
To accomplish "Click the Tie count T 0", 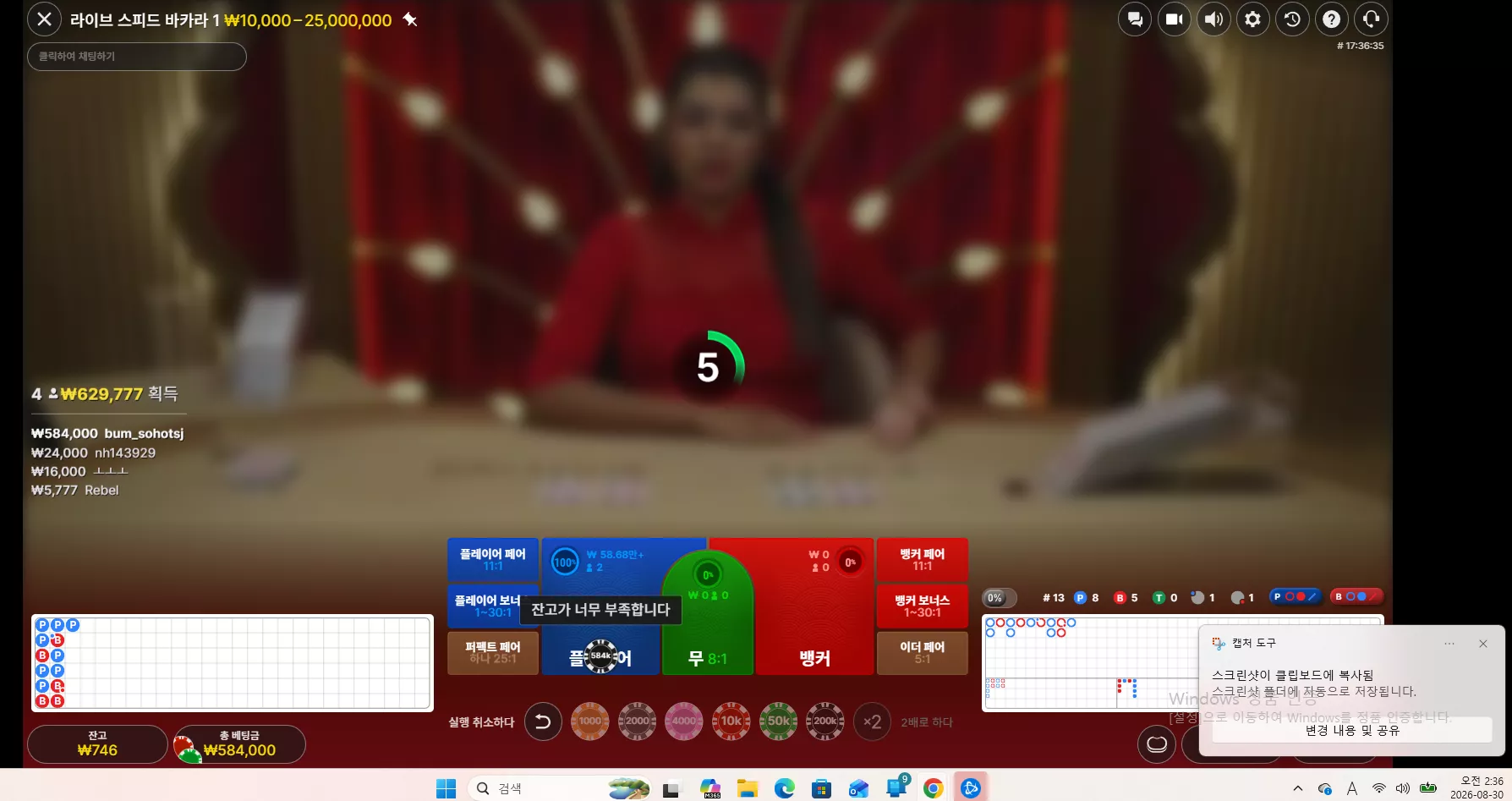I will 1165,598.
